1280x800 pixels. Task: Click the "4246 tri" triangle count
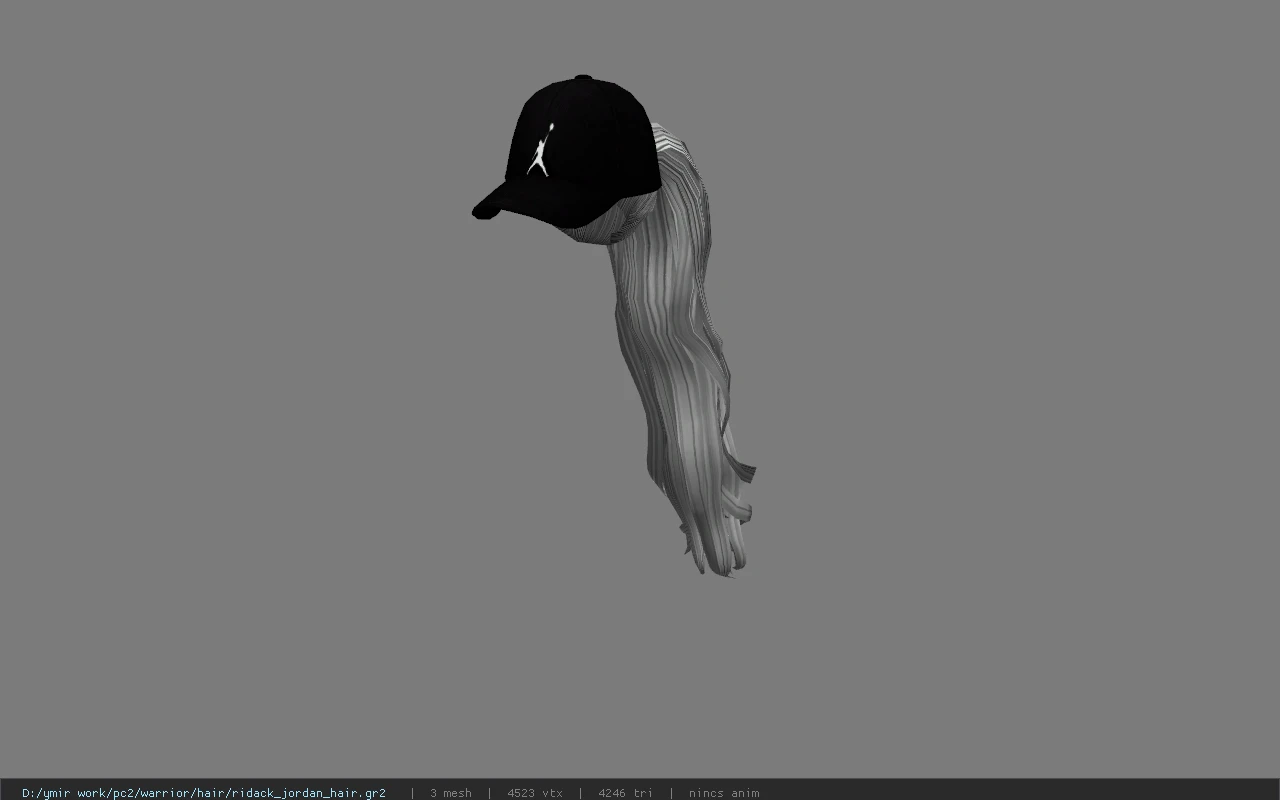click(626, 793)
